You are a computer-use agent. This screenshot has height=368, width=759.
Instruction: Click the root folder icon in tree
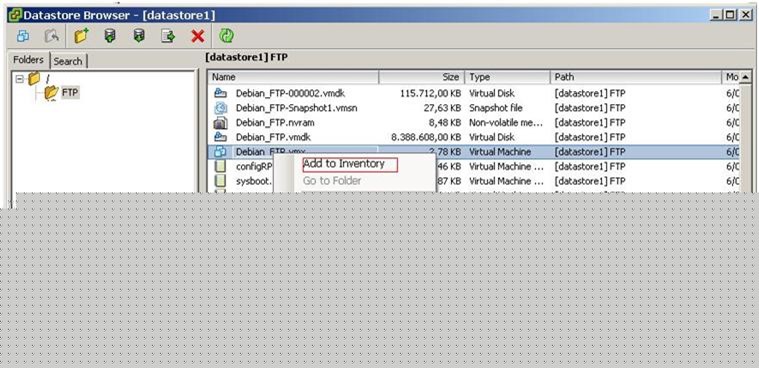click(34, 78)
